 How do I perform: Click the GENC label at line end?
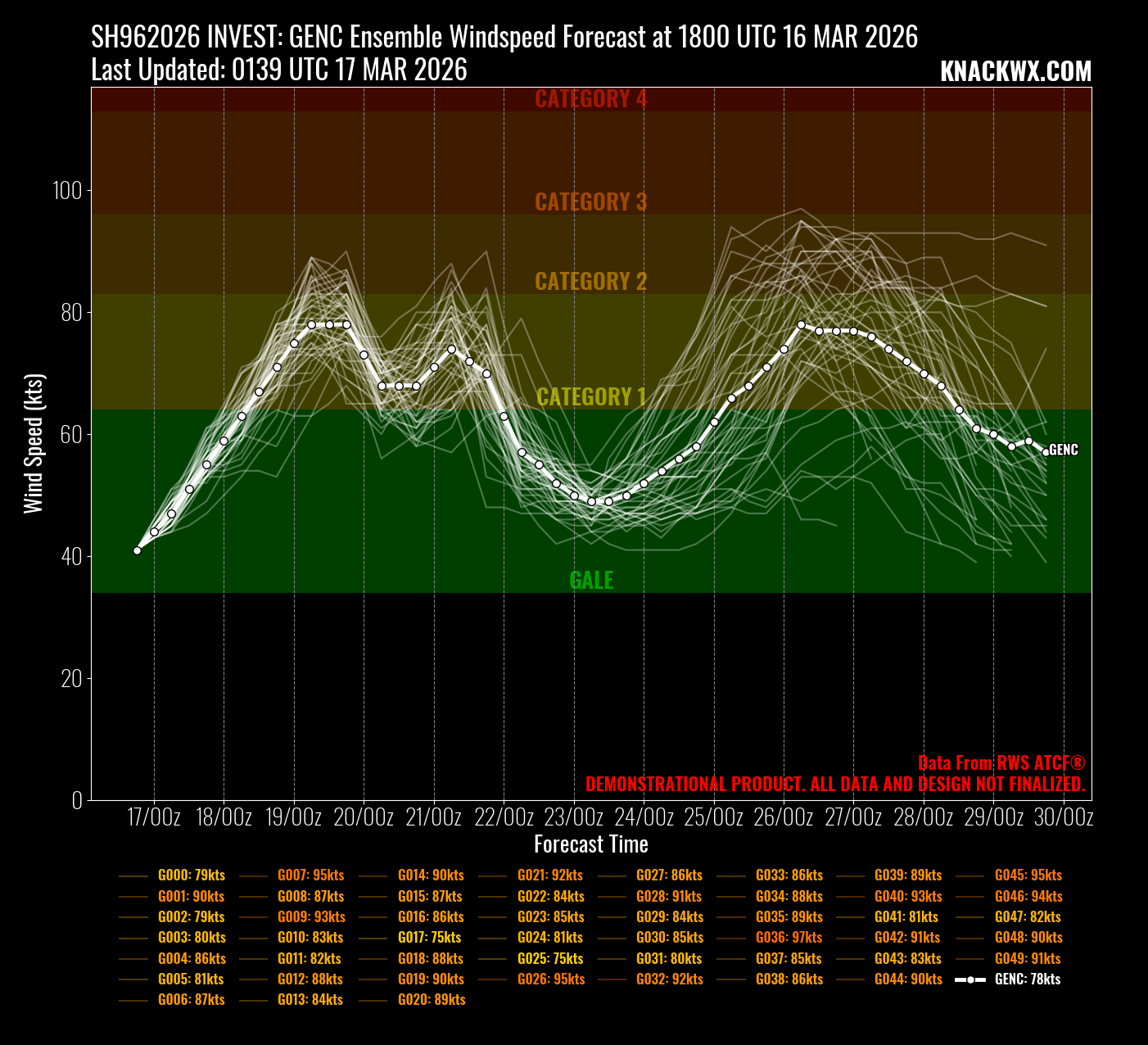[x=1064, y=450]
